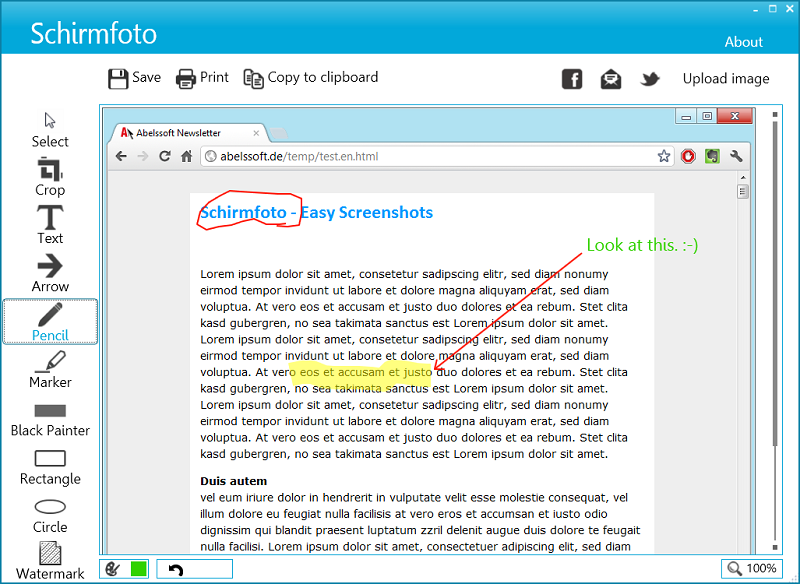
Task: Close the Abelssoft Newsletter tab
Action: 256,133
